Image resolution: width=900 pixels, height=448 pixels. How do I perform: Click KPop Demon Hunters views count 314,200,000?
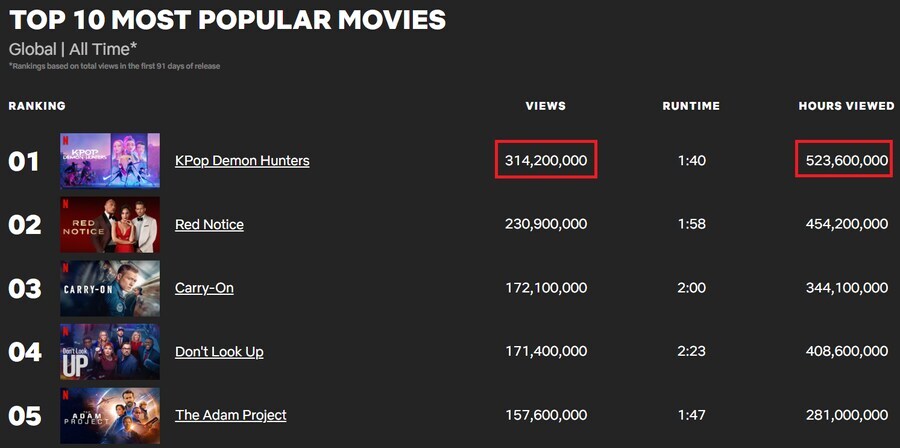(546, 161)
